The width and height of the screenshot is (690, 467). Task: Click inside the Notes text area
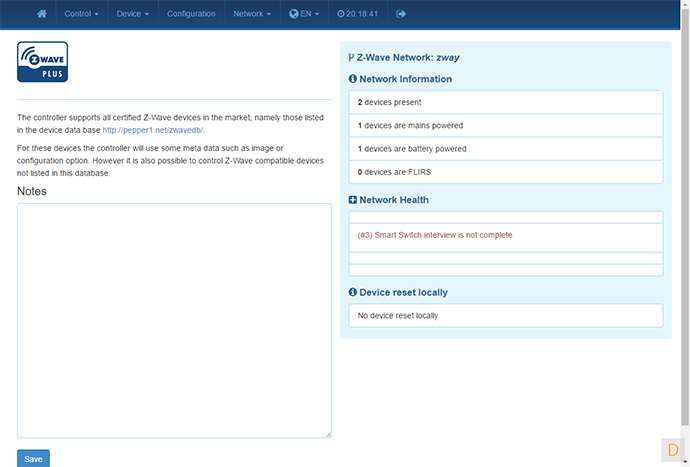click(174, 320)
